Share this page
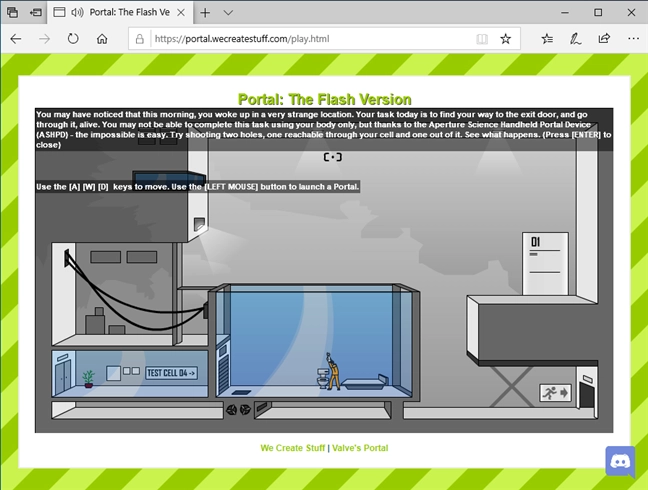Viewport: 648px width, 490px height. click(604, 38)
